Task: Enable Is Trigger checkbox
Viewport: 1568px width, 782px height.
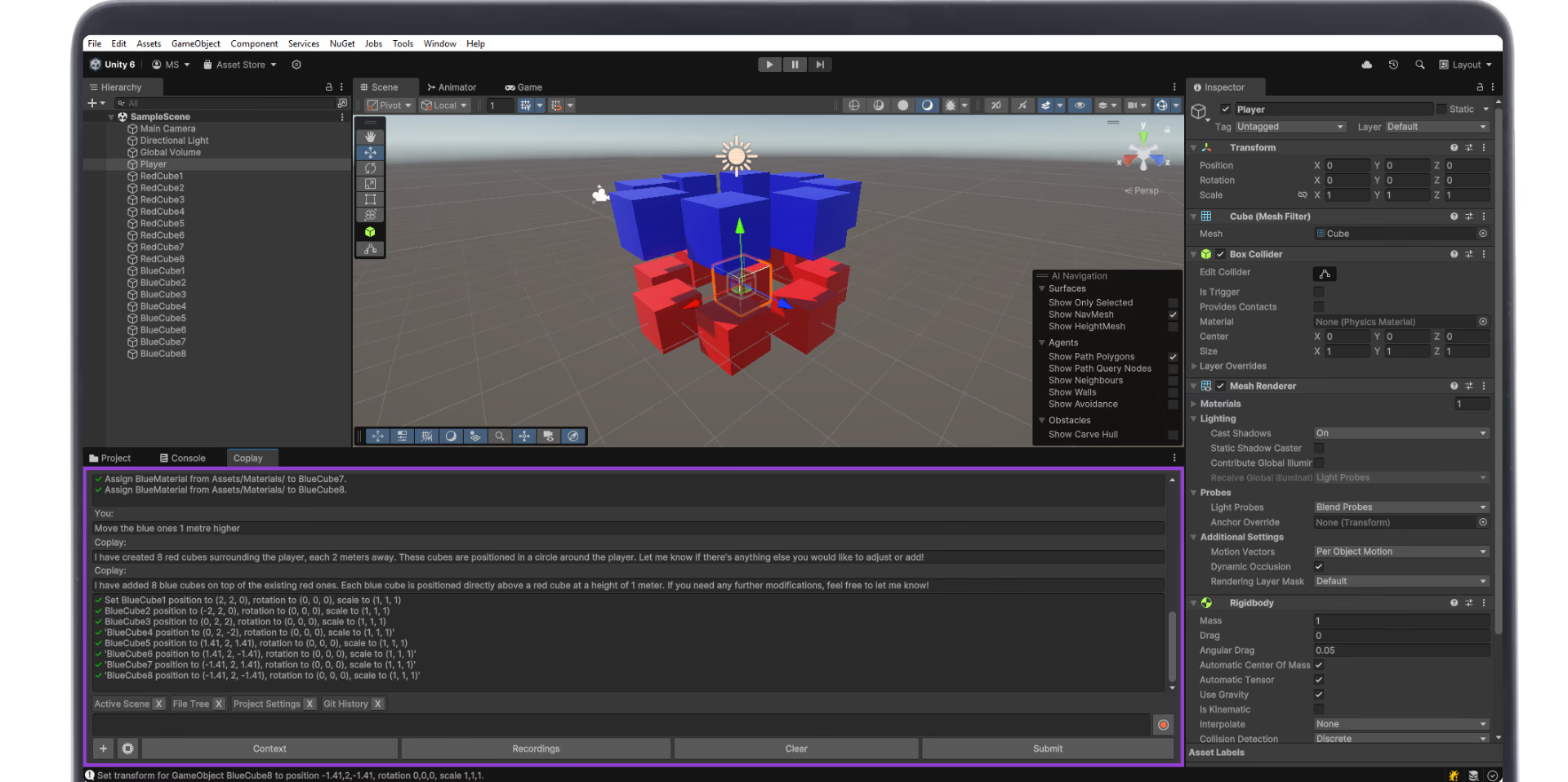Action: pyautogui.click(x=1318, y=292)
